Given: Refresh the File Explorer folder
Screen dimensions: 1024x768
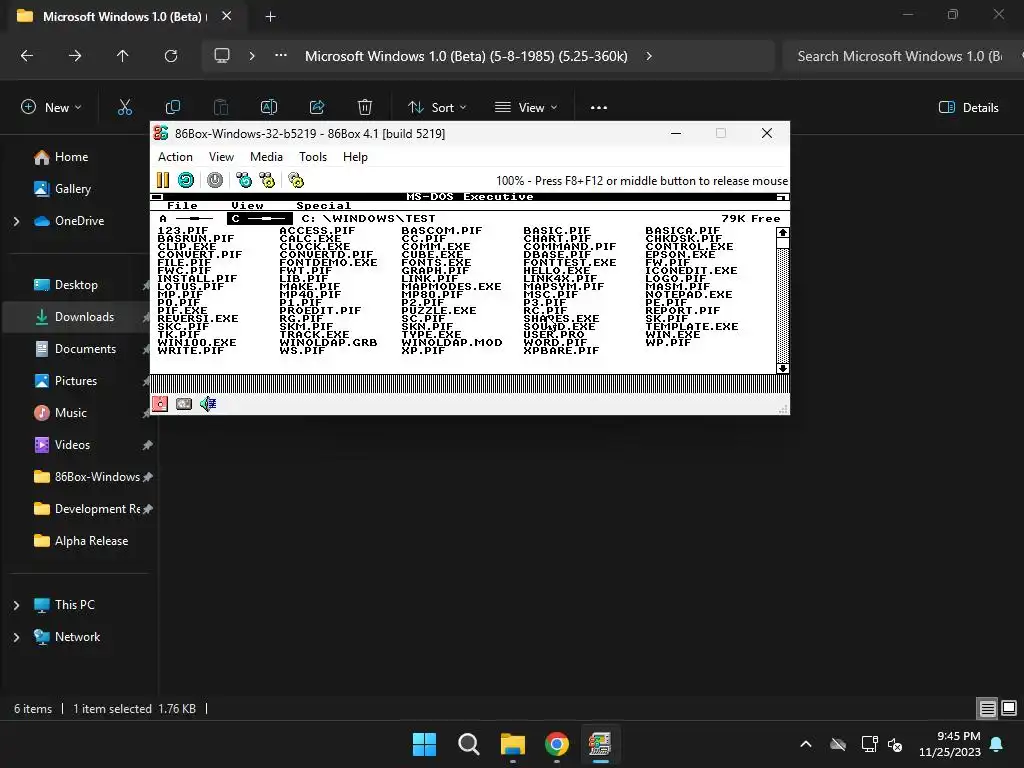Looking at the screenshot, I should click(171, 56).
